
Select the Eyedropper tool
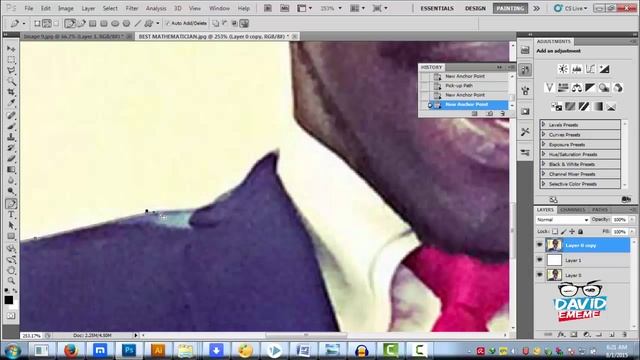point(11,103)
